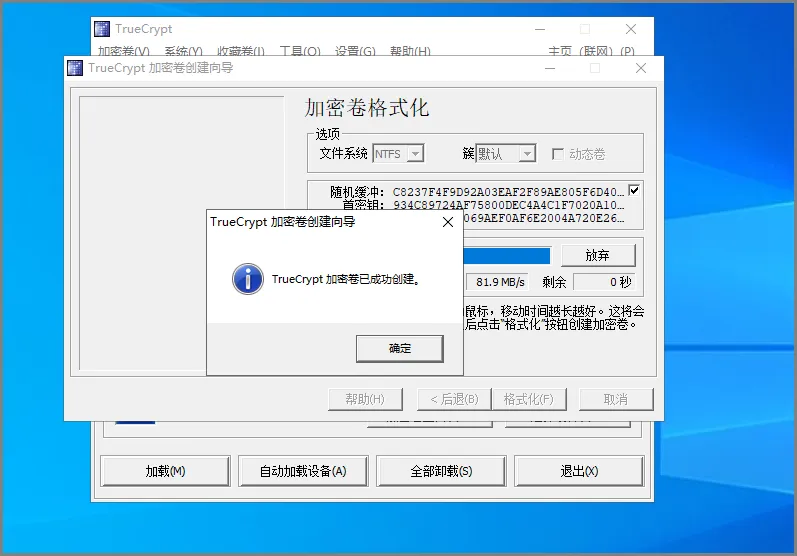This screenshot has height=556, width=797.
Task: Click 加载(M) mount button in main window
Action: (x=165, y=471)
